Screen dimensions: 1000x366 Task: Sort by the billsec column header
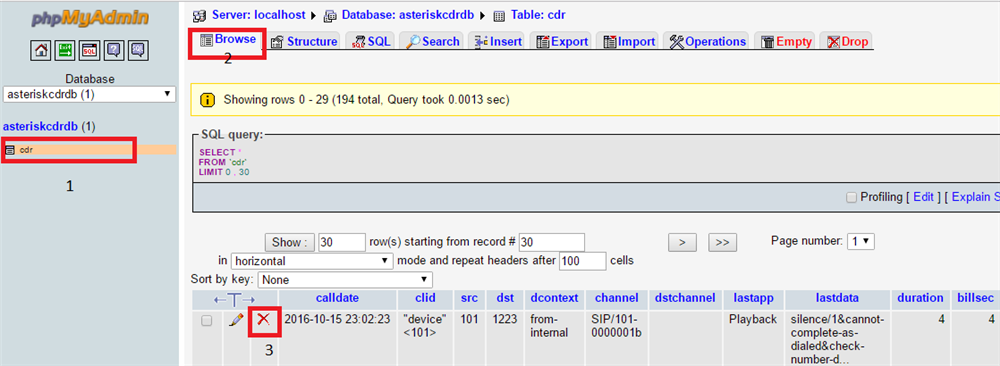pos(976,298)
